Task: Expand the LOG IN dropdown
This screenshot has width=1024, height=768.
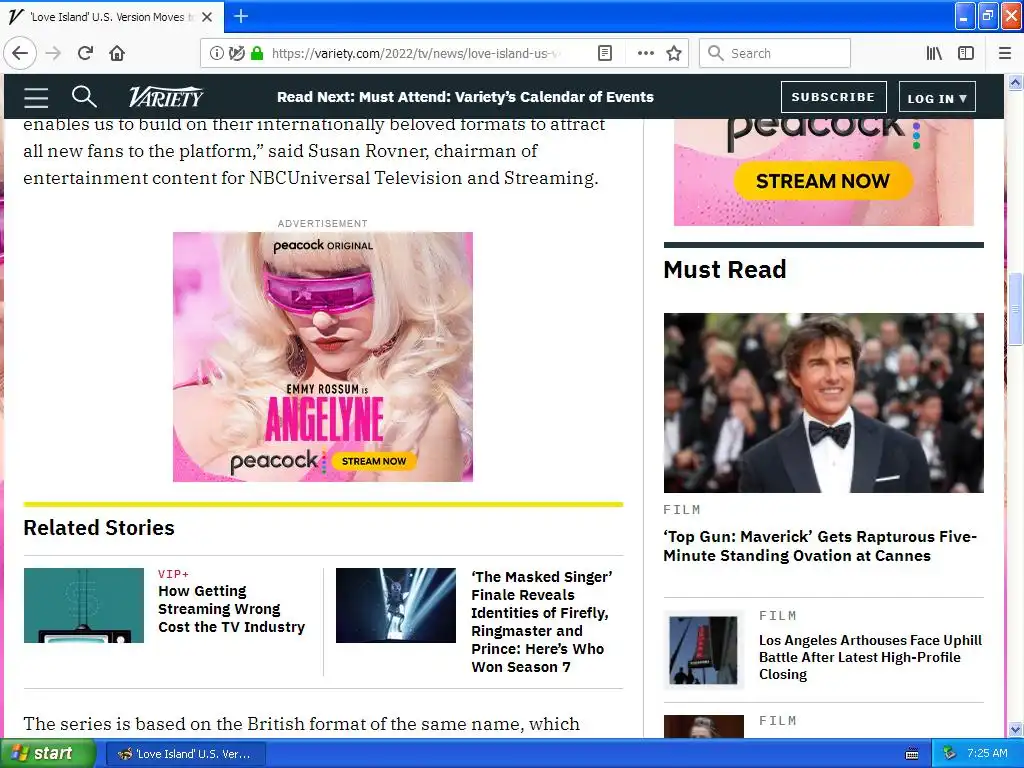Action: pos(937,98)
